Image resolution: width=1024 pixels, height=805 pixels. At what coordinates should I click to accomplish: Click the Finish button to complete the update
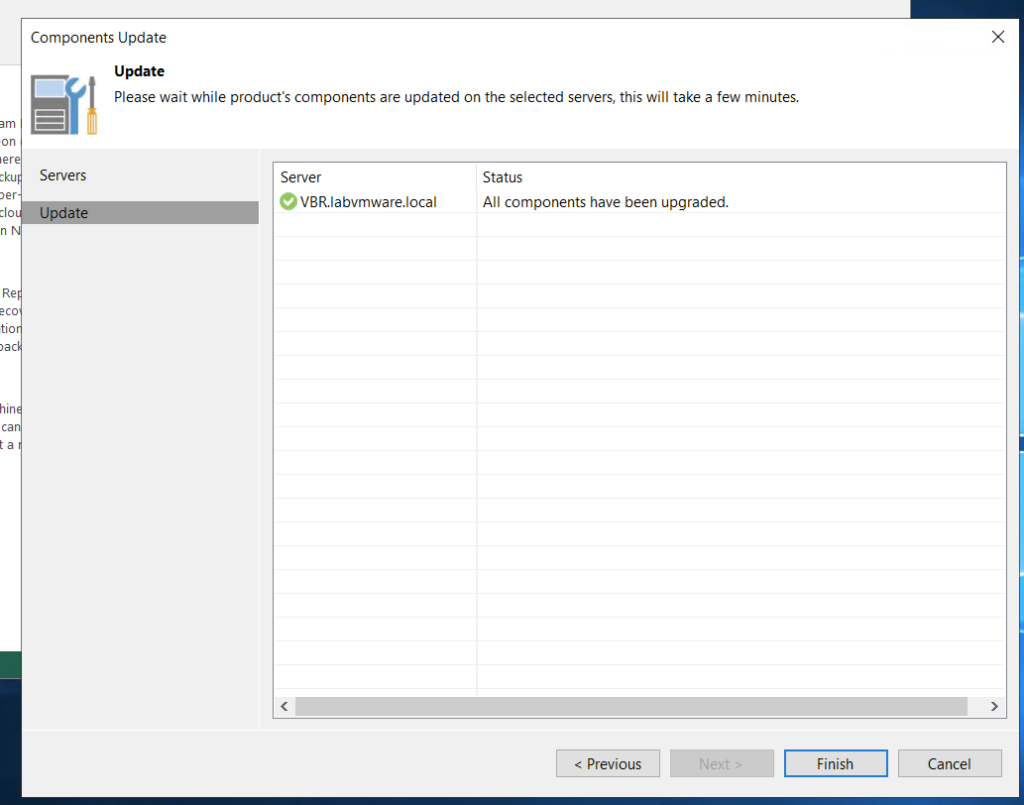tap(835, 763)
